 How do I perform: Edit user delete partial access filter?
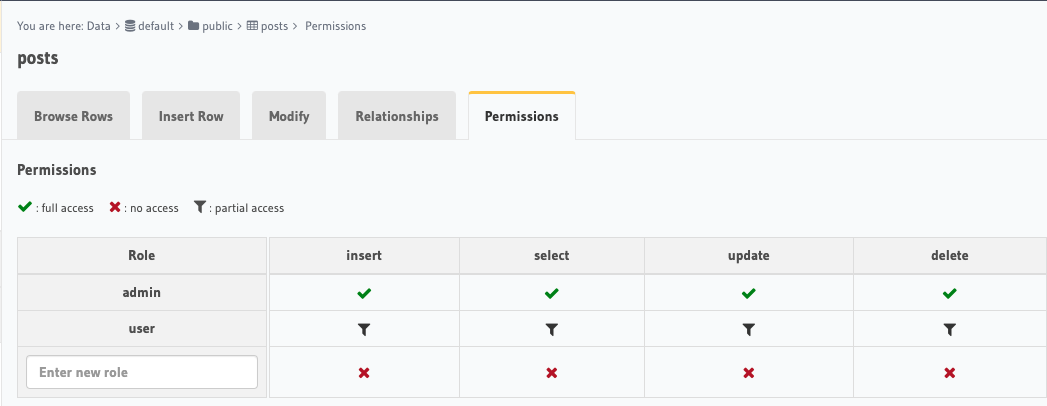(x=950, y=329)
